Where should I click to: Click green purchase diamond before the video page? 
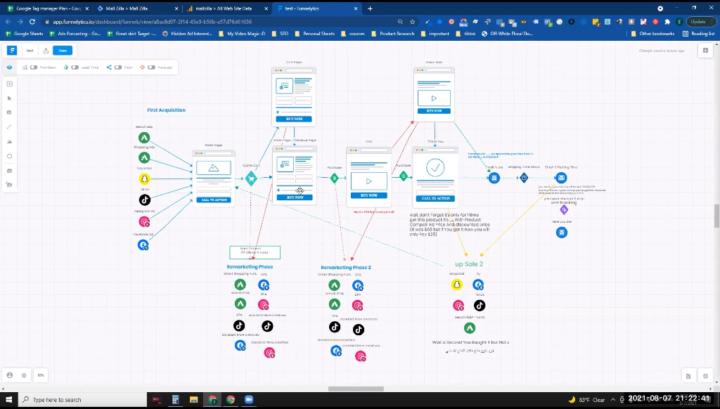pos(334,178)
